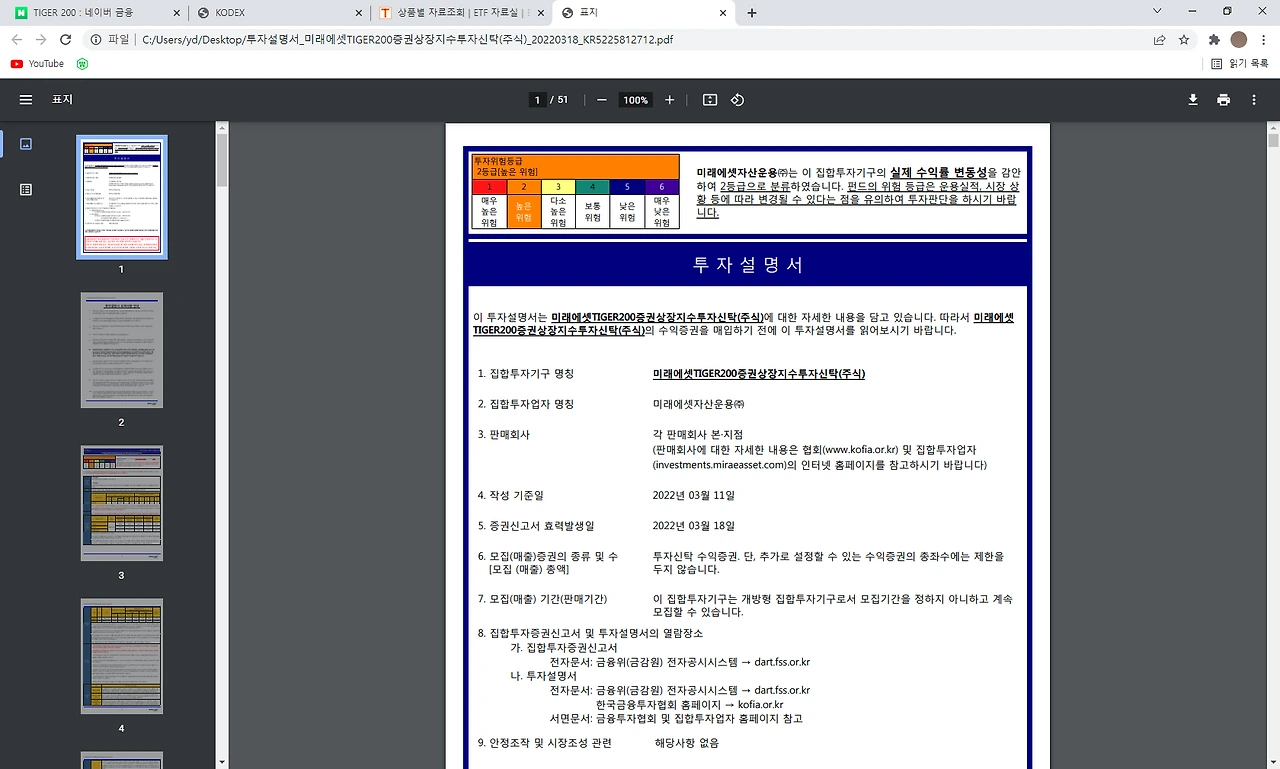The width and height of the screenshot is (1280, 769).
Task: Click 미래에셋자산운용㈜ next to 집합투자업자 명칭
Action: coord(699,404)
